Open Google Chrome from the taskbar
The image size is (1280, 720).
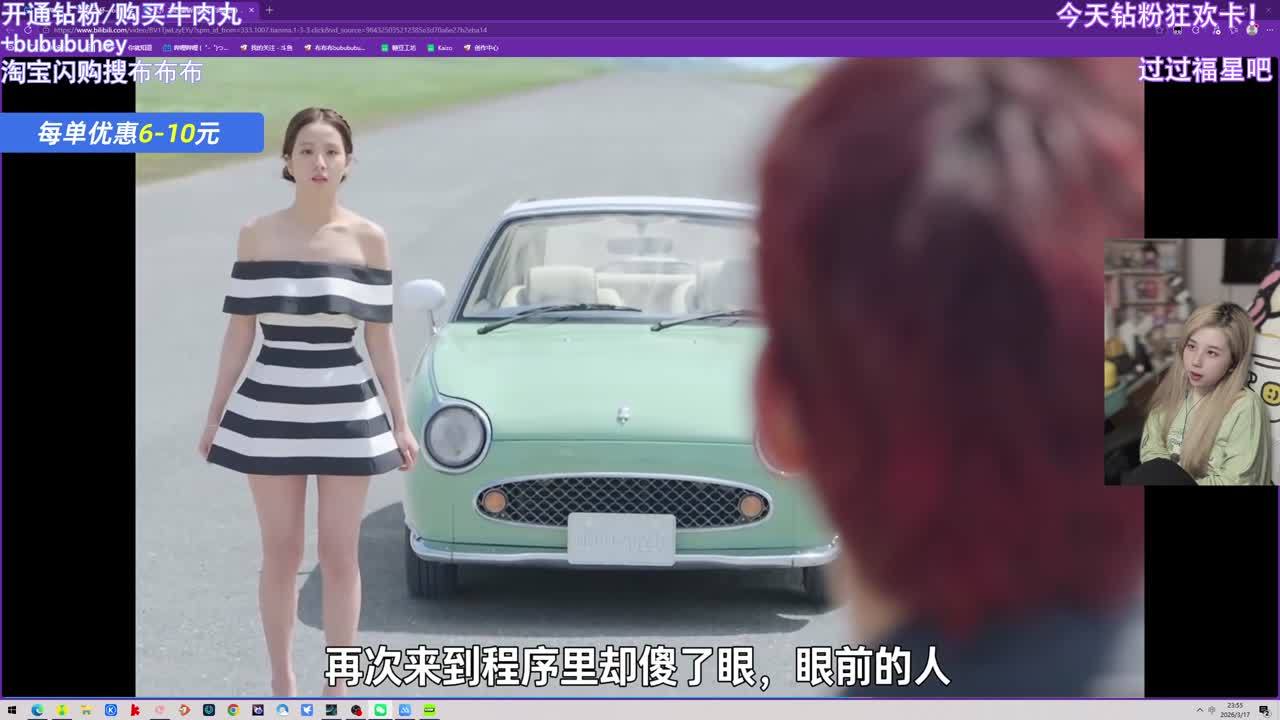(x=233, y=710)
